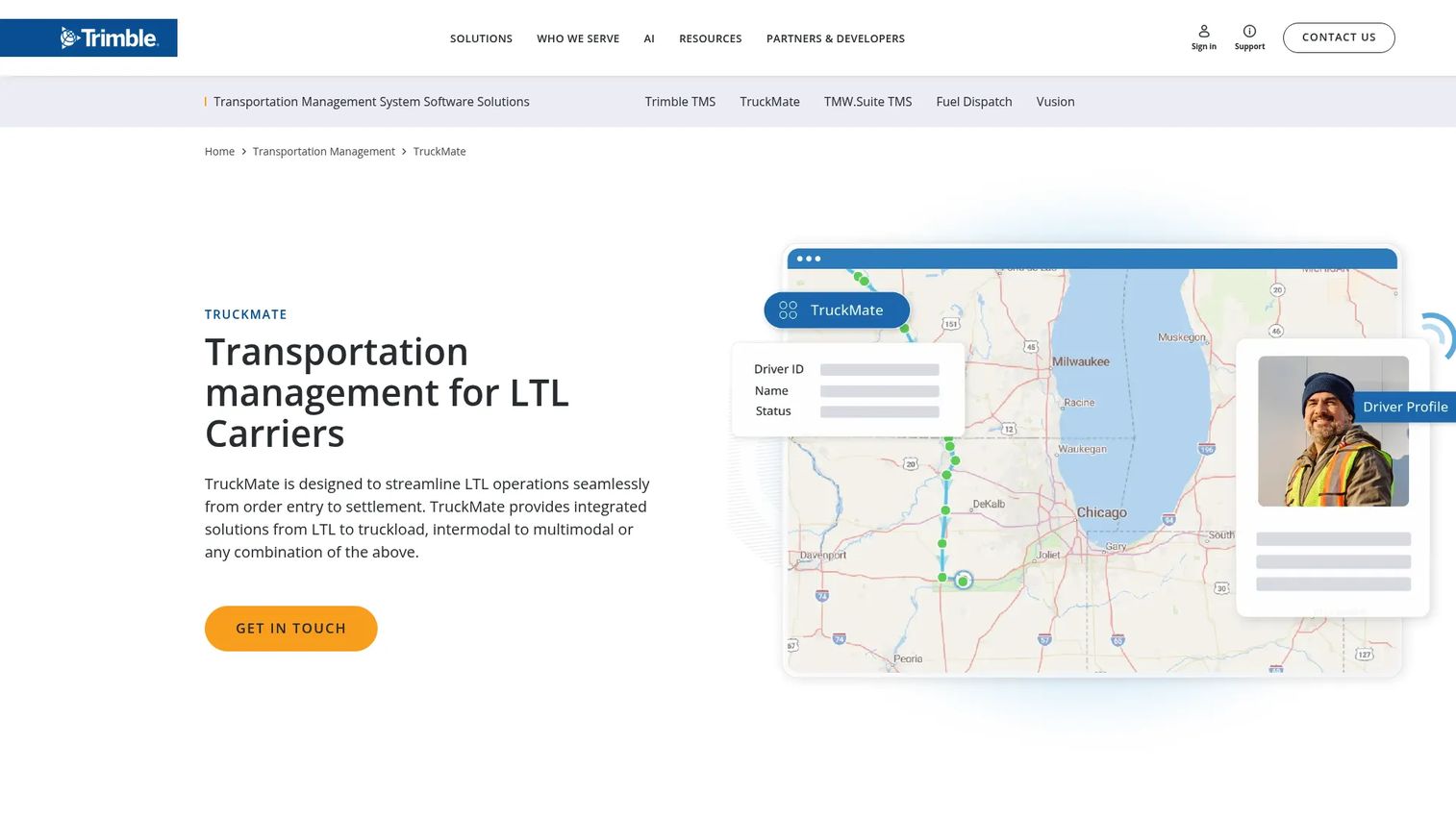The width and height of the screenshot is (1456, 818).
Task: Open the Fuel Dispatch link
Action: coord(974,102)
